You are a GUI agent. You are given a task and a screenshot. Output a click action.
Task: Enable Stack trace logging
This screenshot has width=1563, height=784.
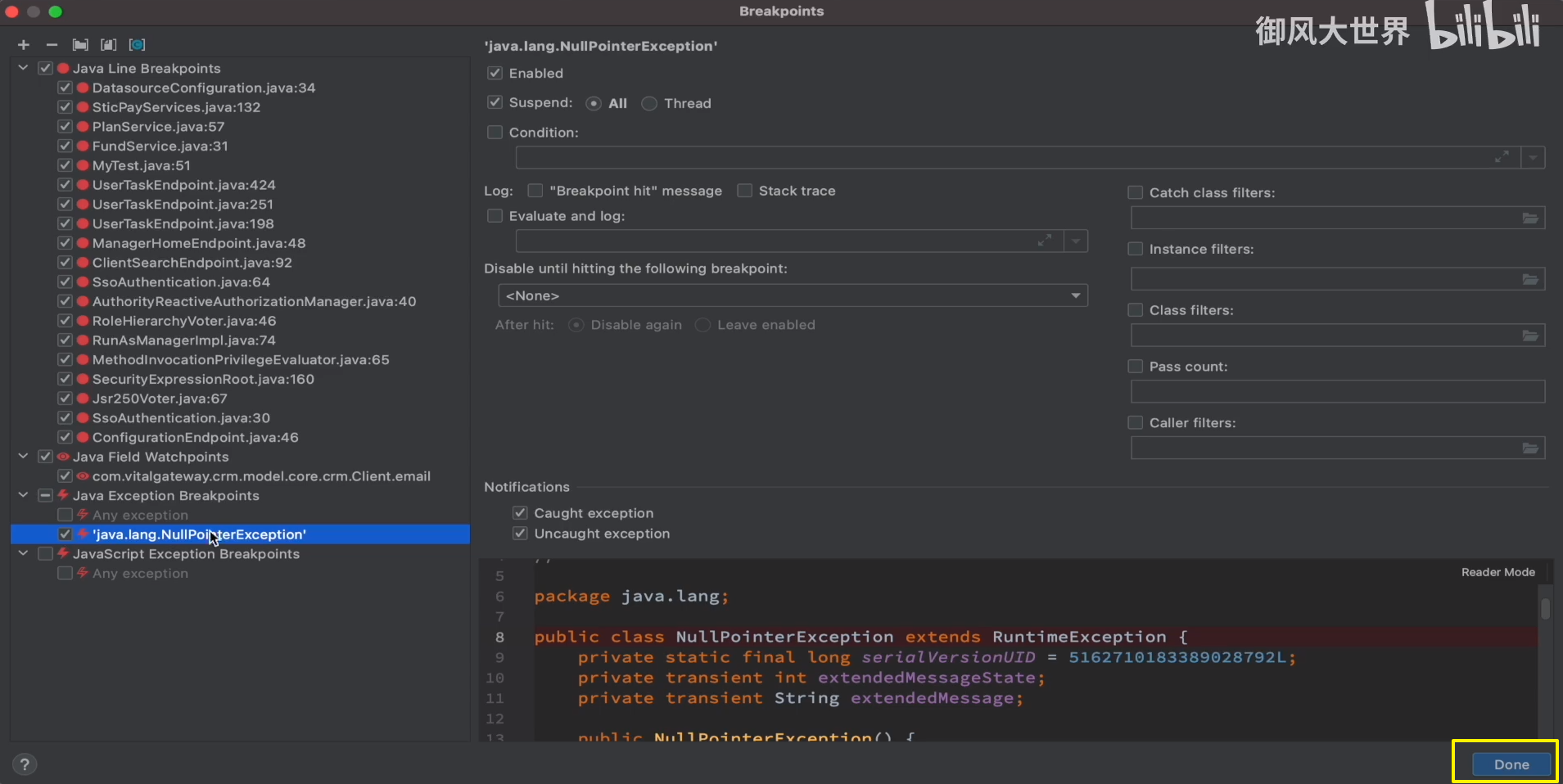744,191
